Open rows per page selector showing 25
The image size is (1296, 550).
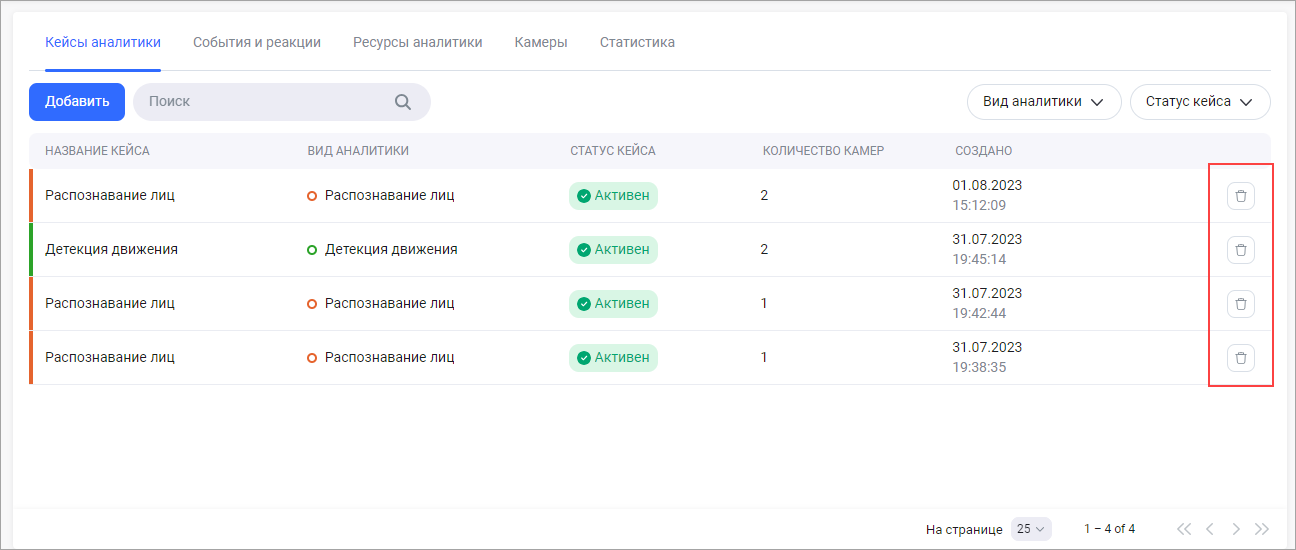[1031, 529]
